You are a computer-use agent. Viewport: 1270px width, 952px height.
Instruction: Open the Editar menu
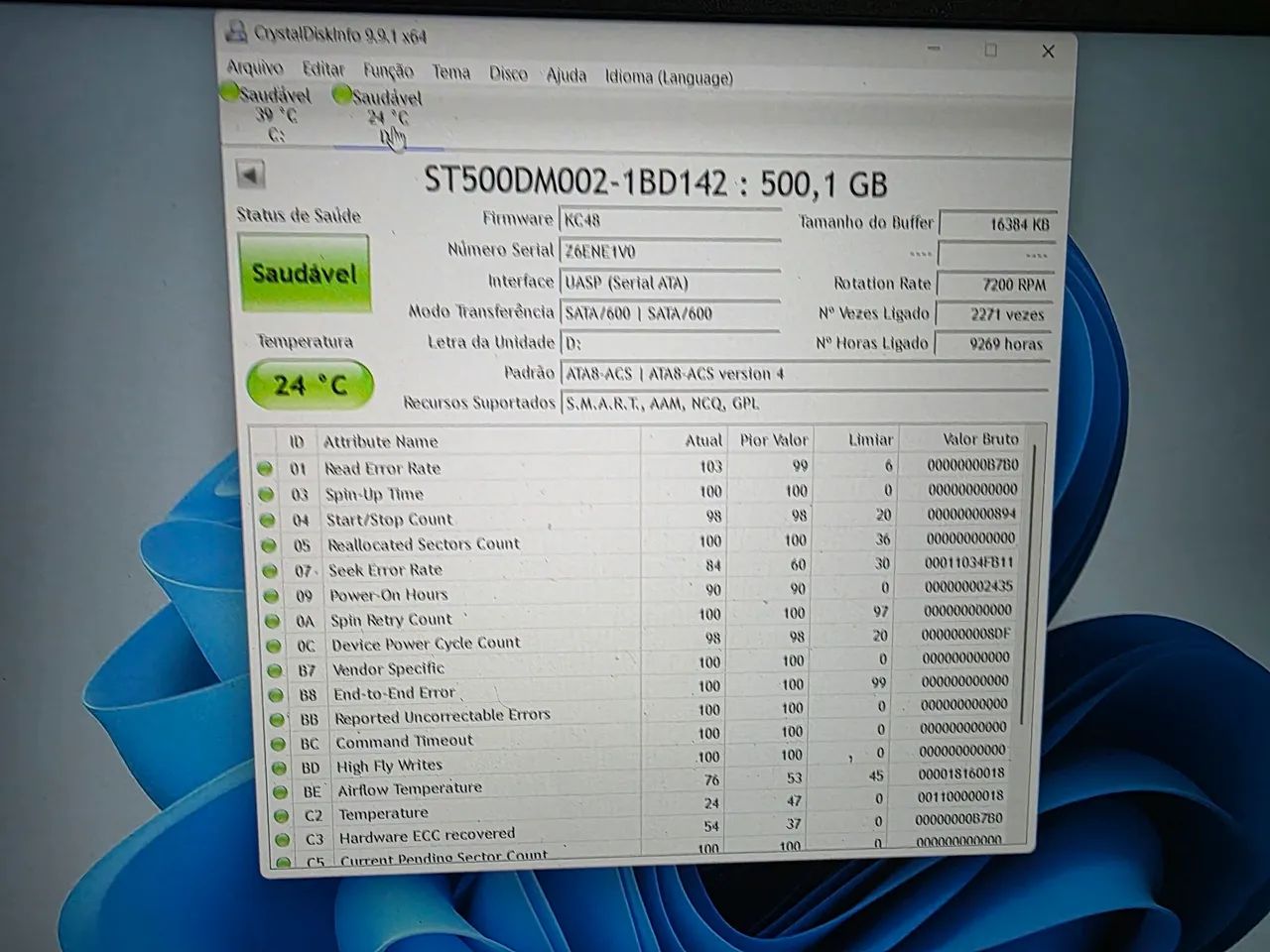point(323,69)
